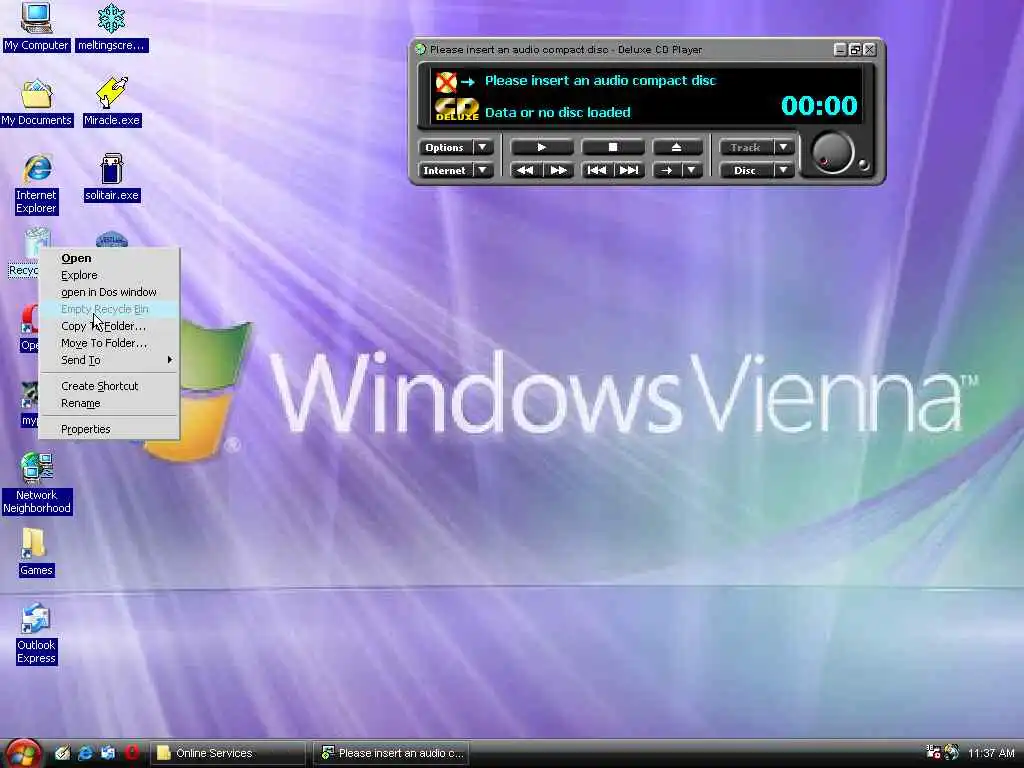Click the CD Deluxe logo icon
The width and height of the screenshot is (1024, 768).
[x=456, y=110]
